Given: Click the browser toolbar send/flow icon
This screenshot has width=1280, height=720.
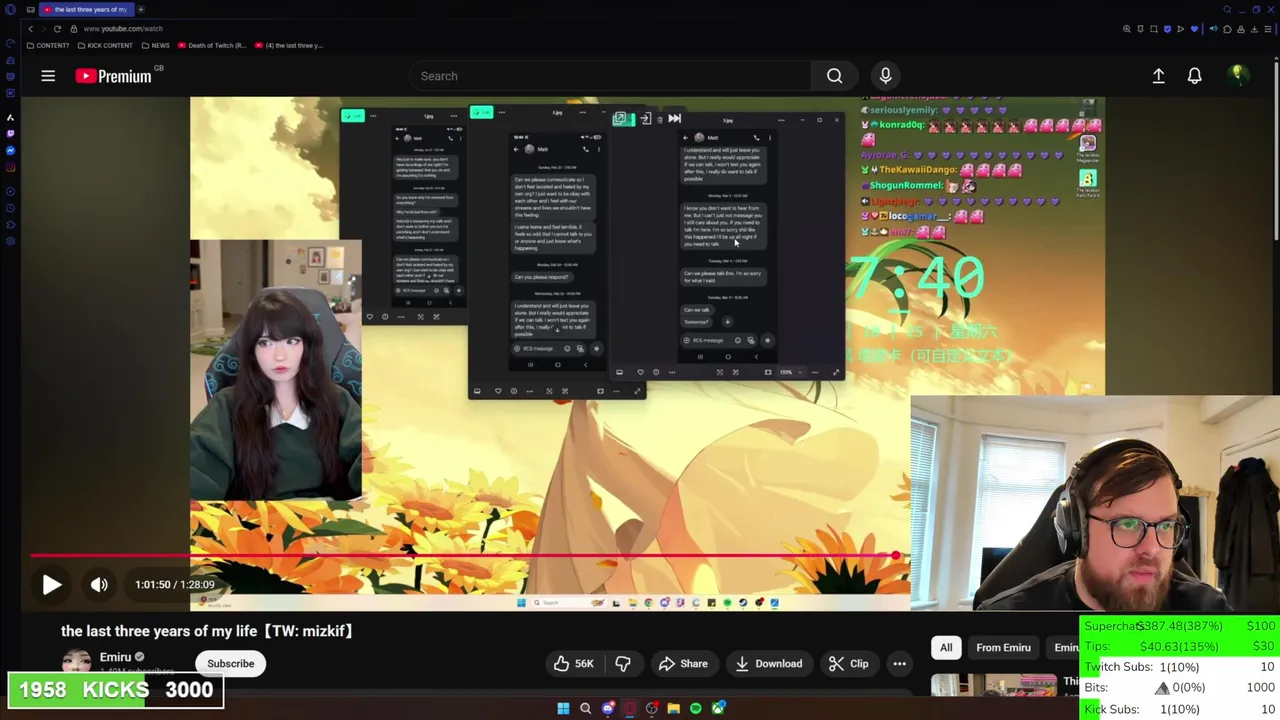Looking at the screenshot, I should tap(1181, 29).
